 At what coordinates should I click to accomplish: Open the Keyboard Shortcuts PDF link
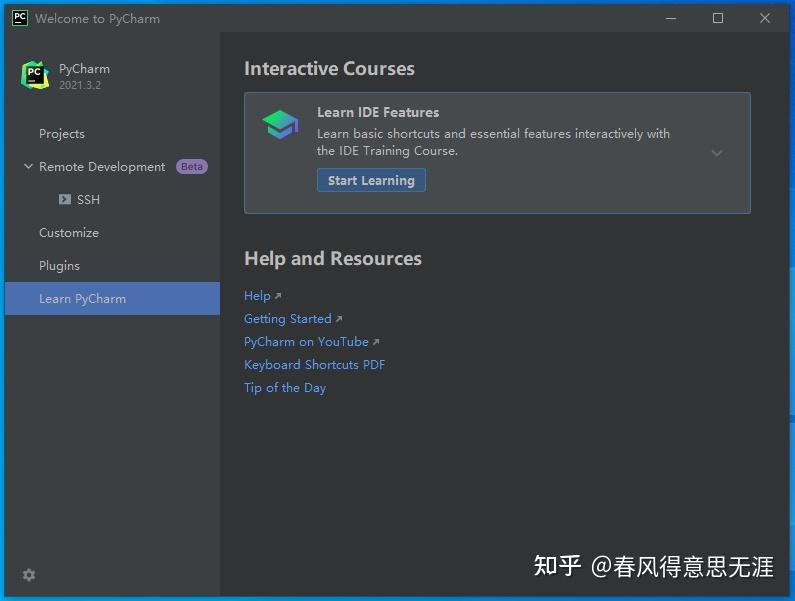point(314,365)
